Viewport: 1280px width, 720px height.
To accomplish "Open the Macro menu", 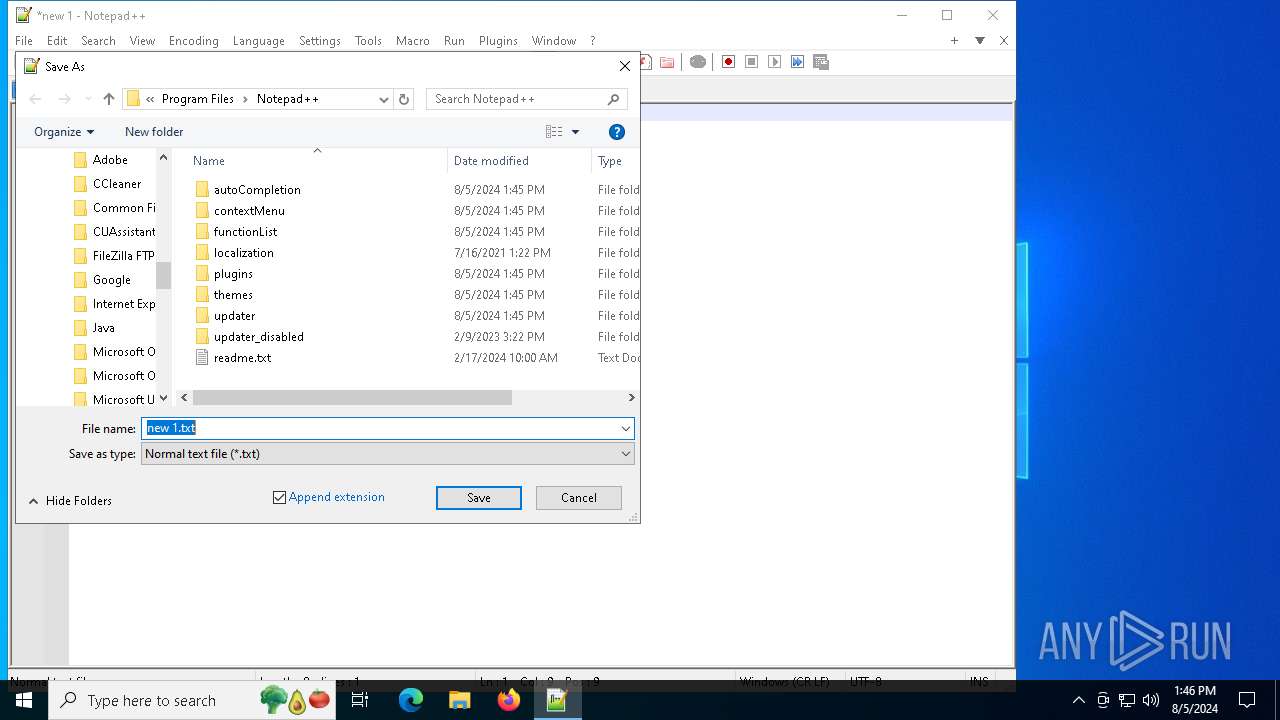I will [413, 41].
